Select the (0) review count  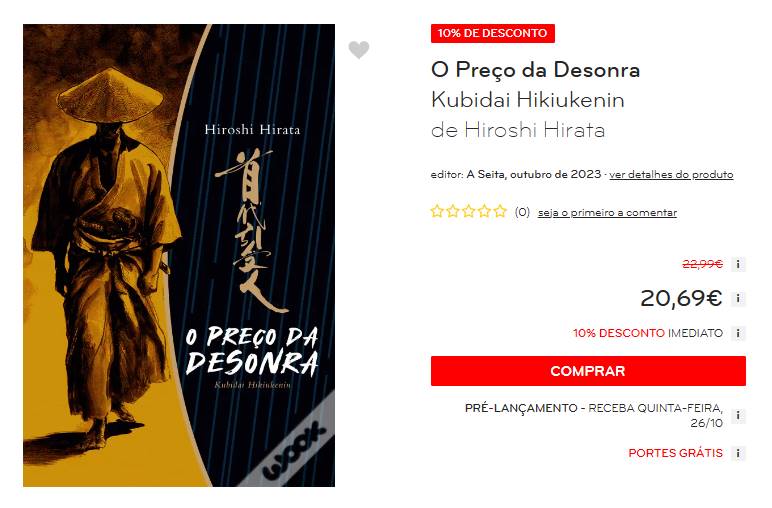[522, 212]
